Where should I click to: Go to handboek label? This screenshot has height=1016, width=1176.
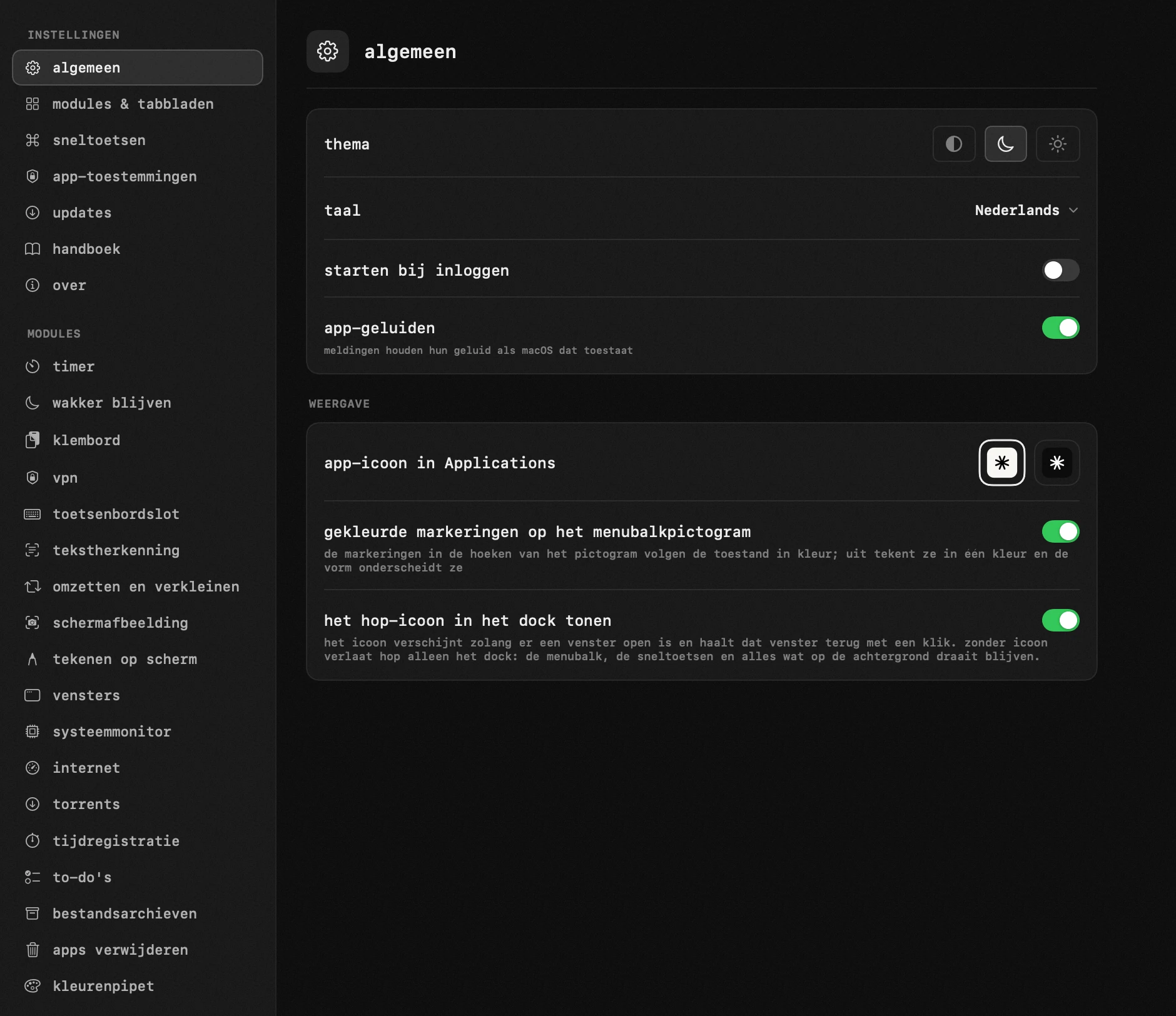pyautogui.click(x=86, y=249)
